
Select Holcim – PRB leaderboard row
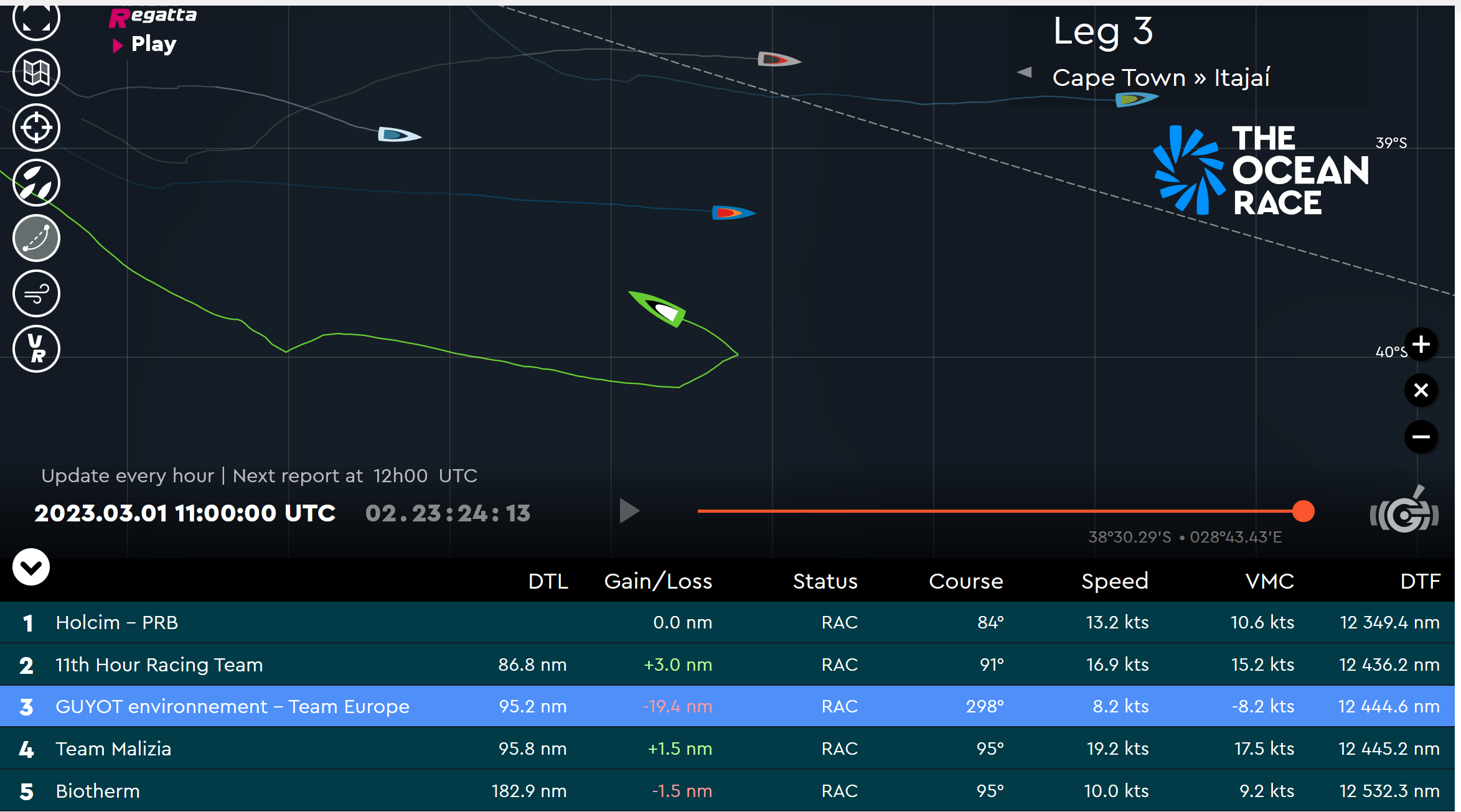point(727,622)
